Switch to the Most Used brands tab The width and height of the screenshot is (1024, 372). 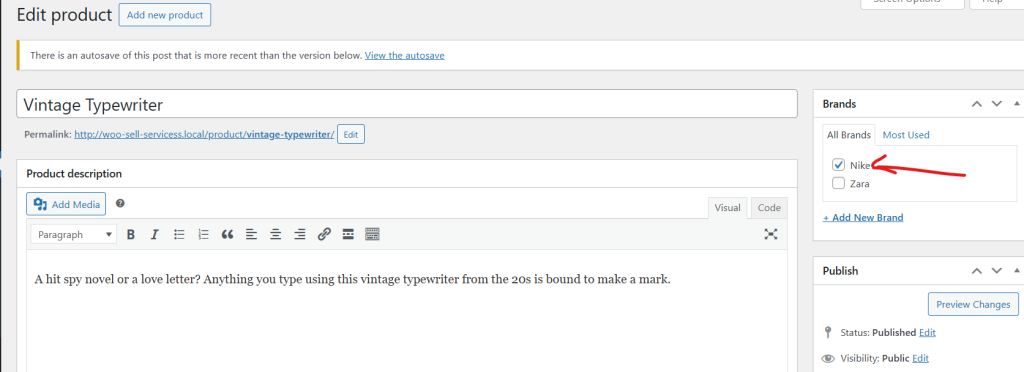(x=906, y=135)
